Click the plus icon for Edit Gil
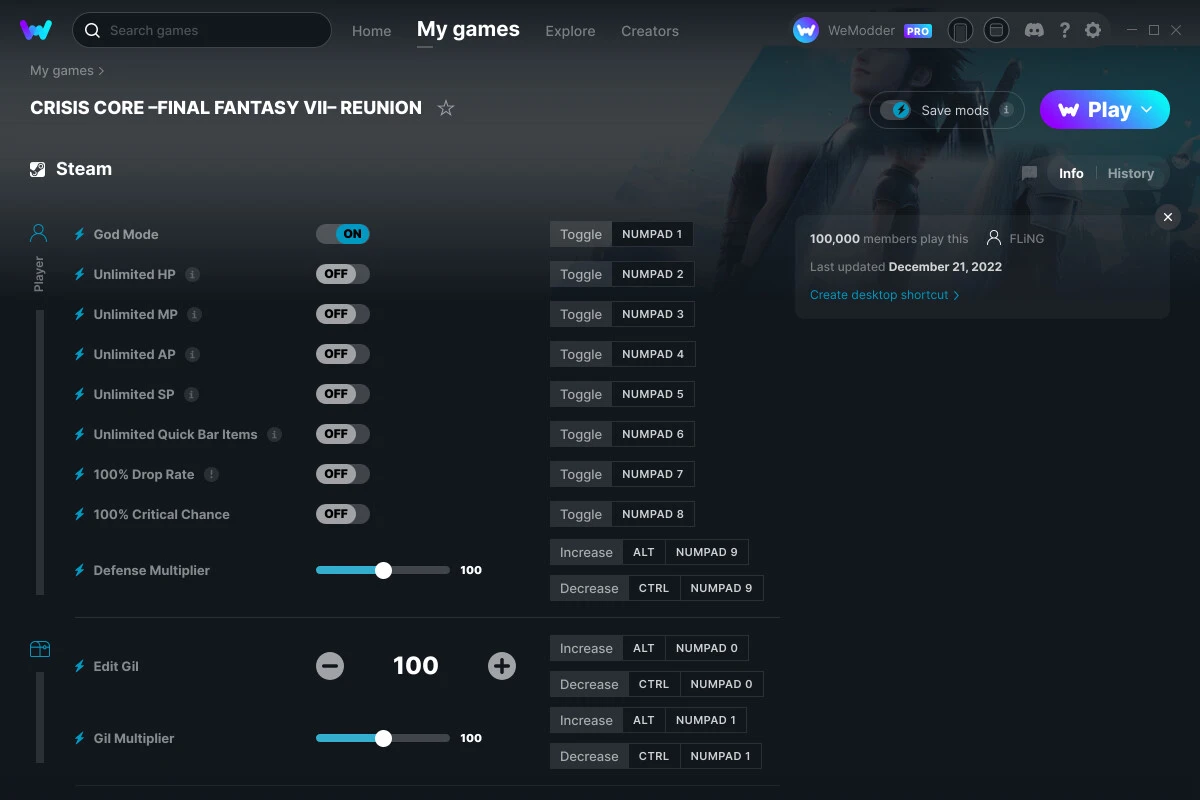This screenshot has height=800, width=1200. [x=502, y=666]
